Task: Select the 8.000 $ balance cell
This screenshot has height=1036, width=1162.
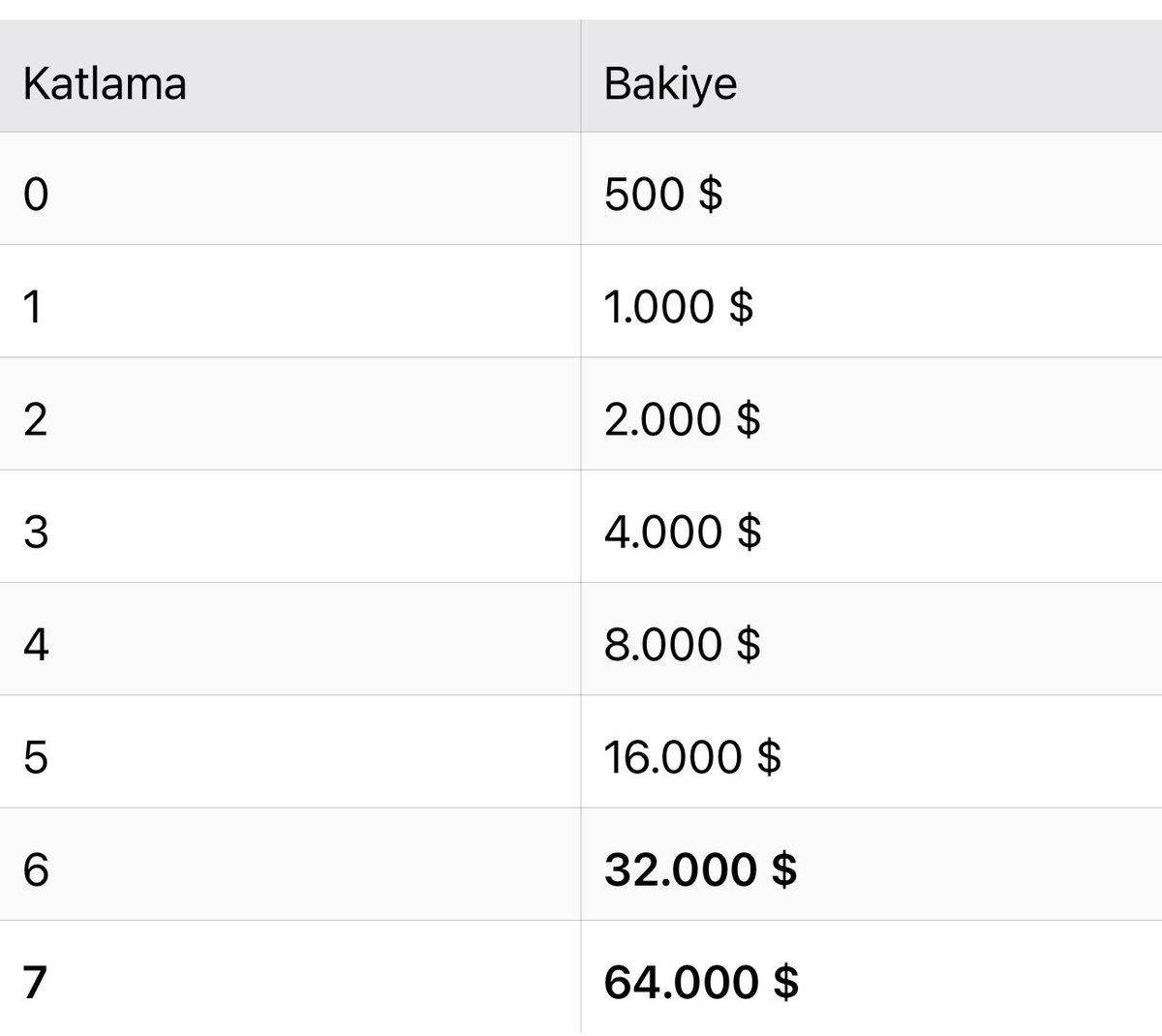Action: [871, 639]
